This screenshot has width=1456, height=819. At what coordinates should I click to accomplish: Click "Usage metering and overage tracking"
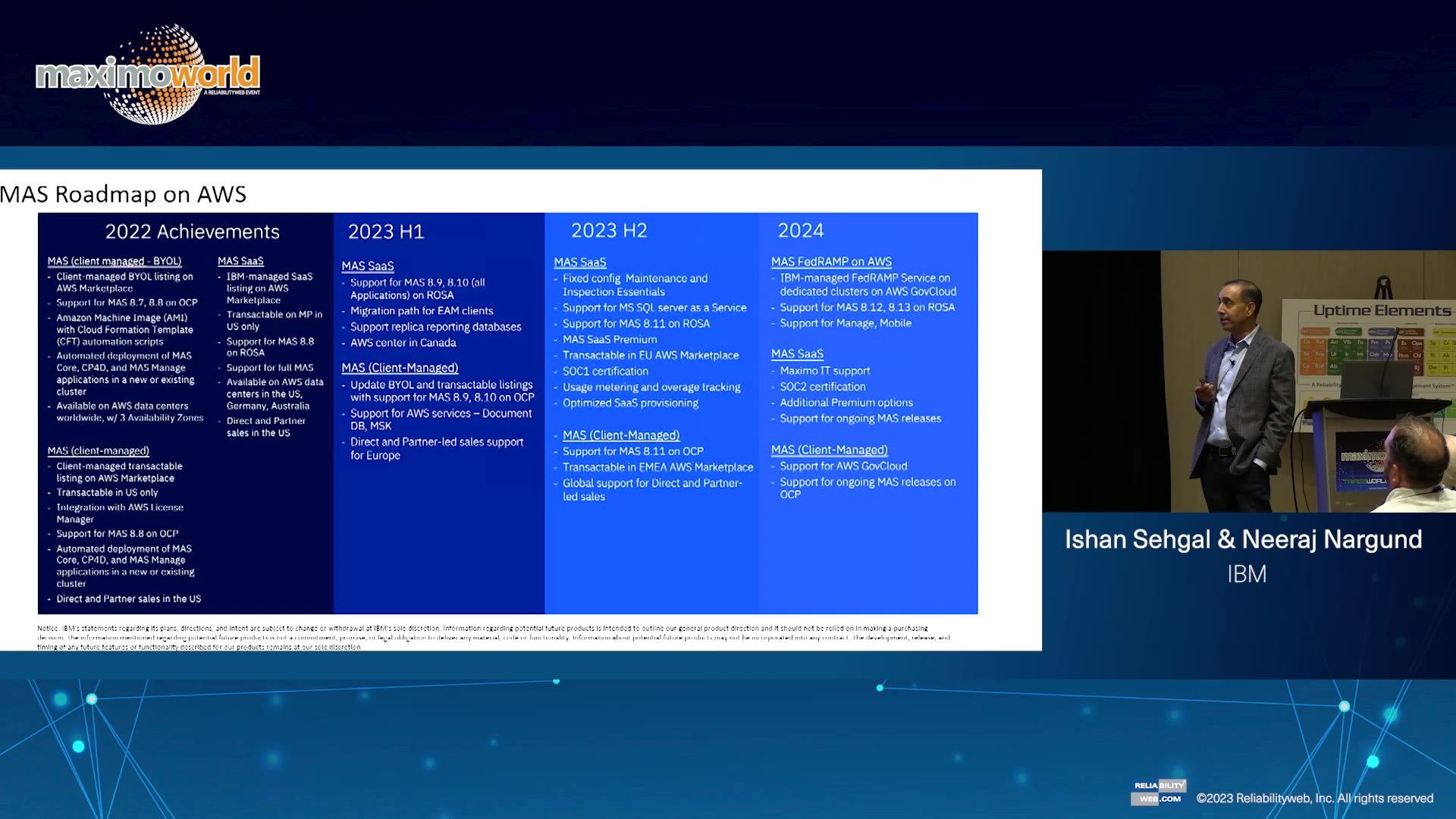(x=651, y=388)
